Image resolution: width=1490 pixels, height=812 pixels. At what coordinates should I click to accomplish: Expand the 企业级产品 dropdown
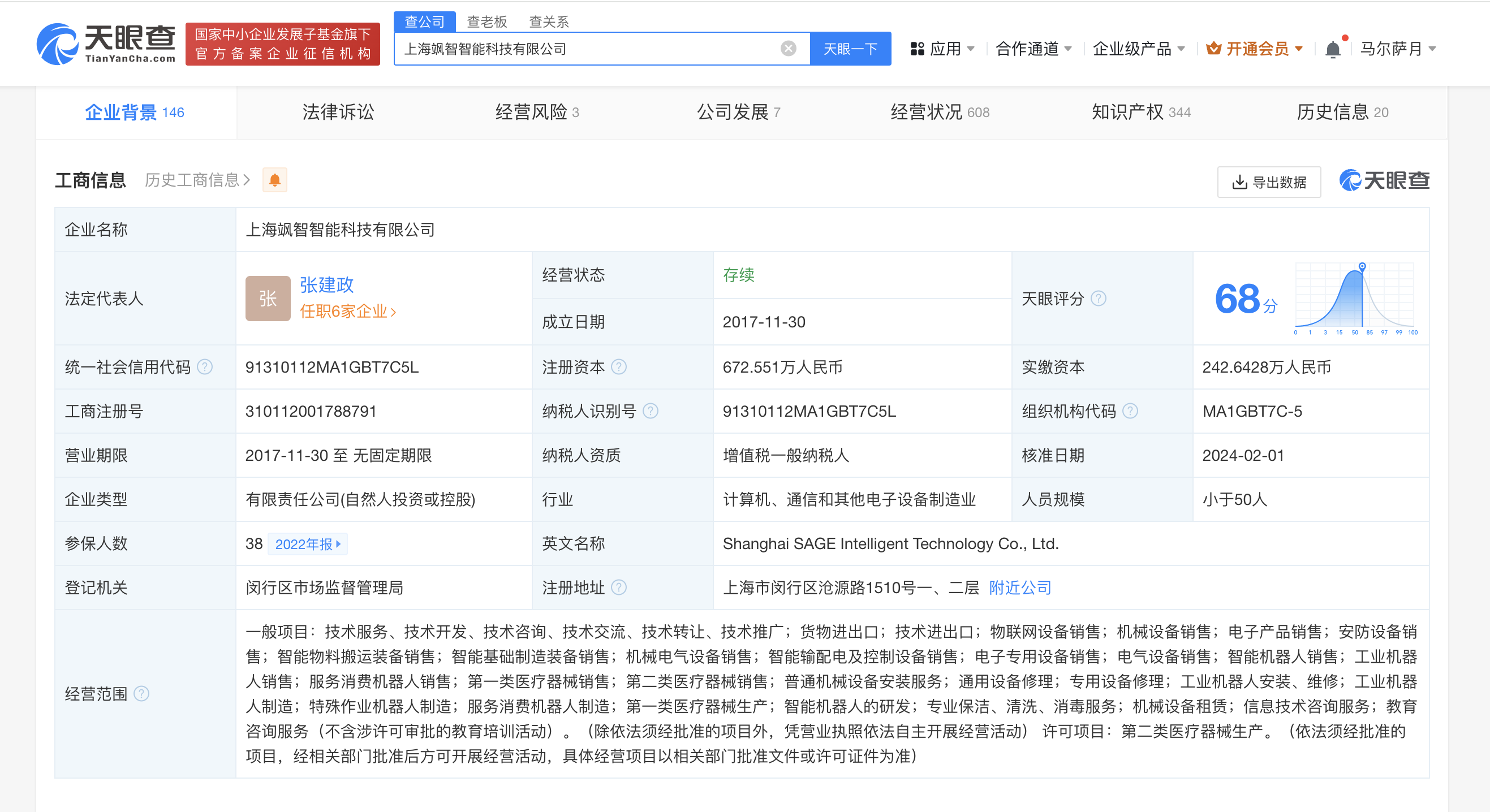click(x=1139, y=49)
